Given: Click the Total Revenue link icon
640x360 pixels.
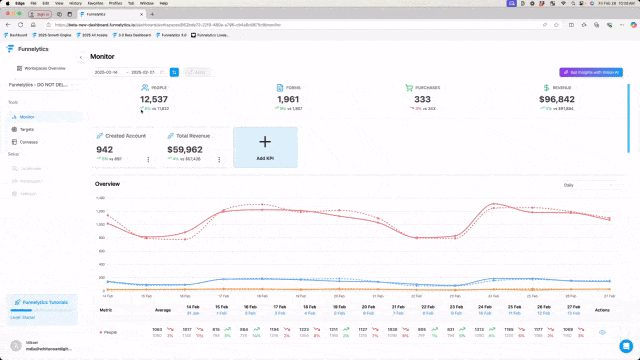Looking at the screenshot, I should [x=171, y=136].
